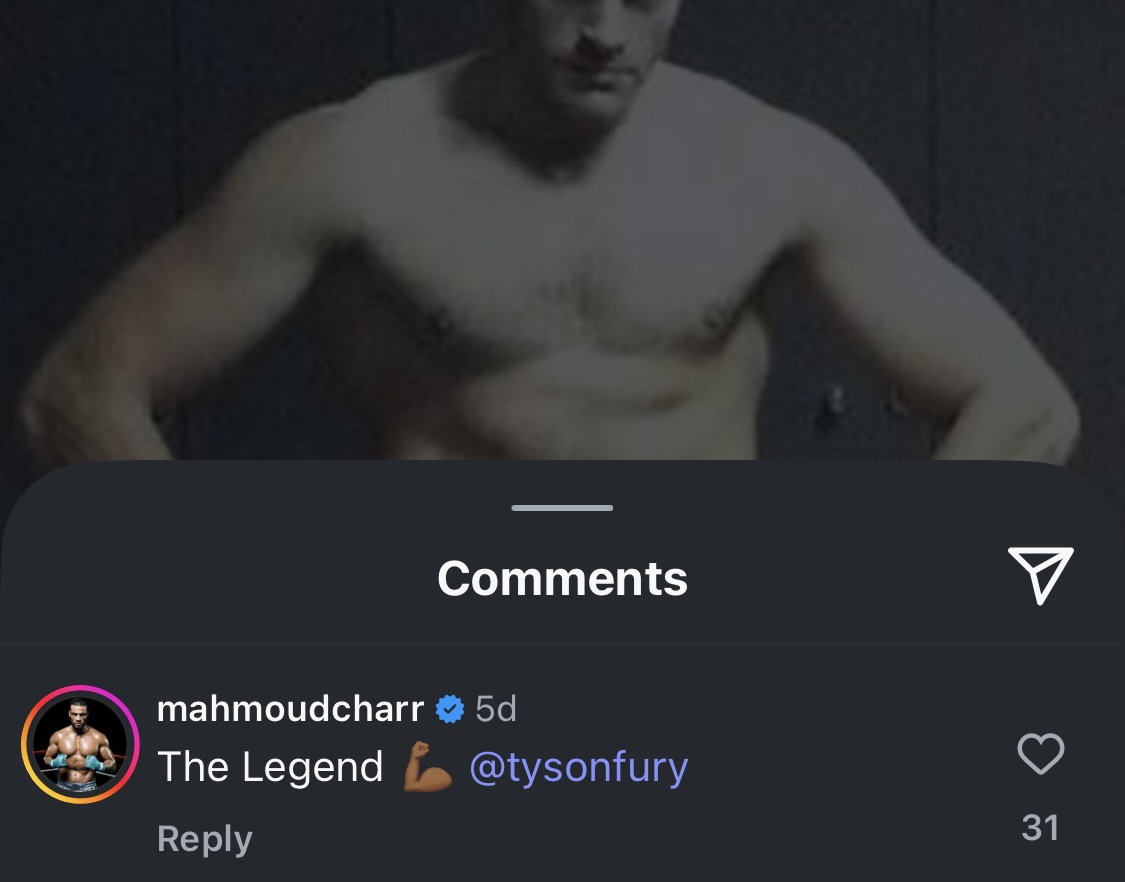Like mahmoudcharr's comment with the heart
The width and height of the screenshot is (1125, 882).
(x=1040, y=754)
